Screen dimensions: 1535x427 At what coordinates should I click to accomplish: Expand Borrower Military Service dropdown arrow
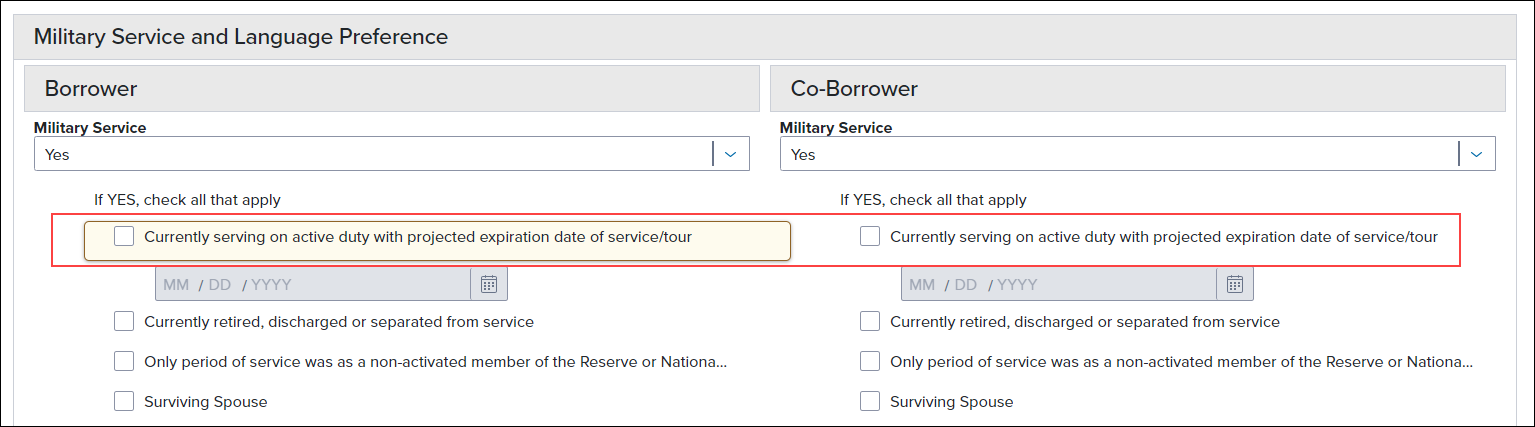pyautogui.click(x=731, y=154)
